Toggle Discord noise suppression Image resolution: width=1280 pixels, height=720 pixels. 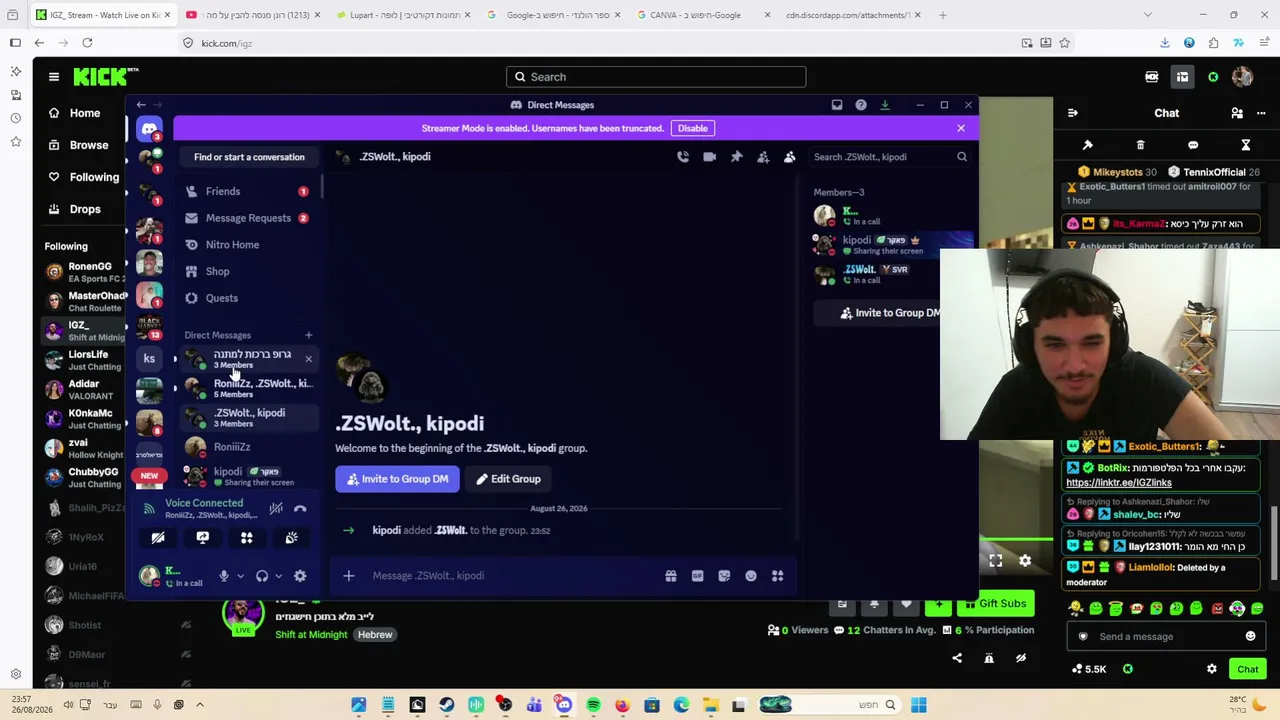[x=276, y=509]
